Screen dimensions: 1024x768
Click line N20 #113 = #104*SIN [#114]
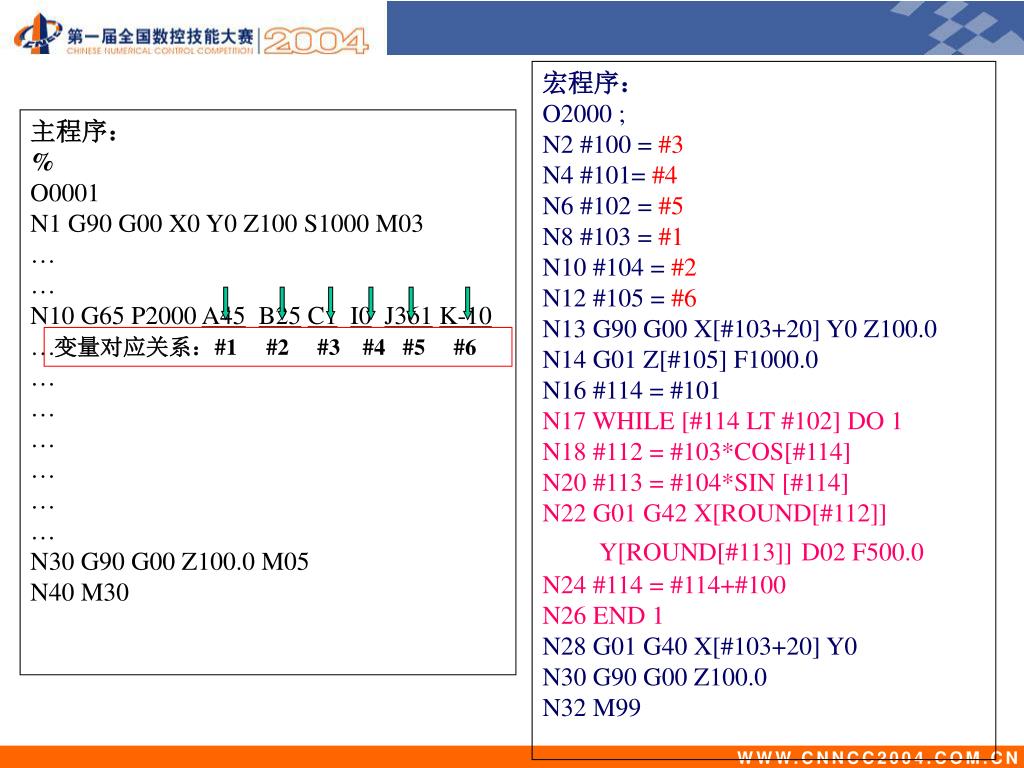pyautogui.click(x=695, y=483)
